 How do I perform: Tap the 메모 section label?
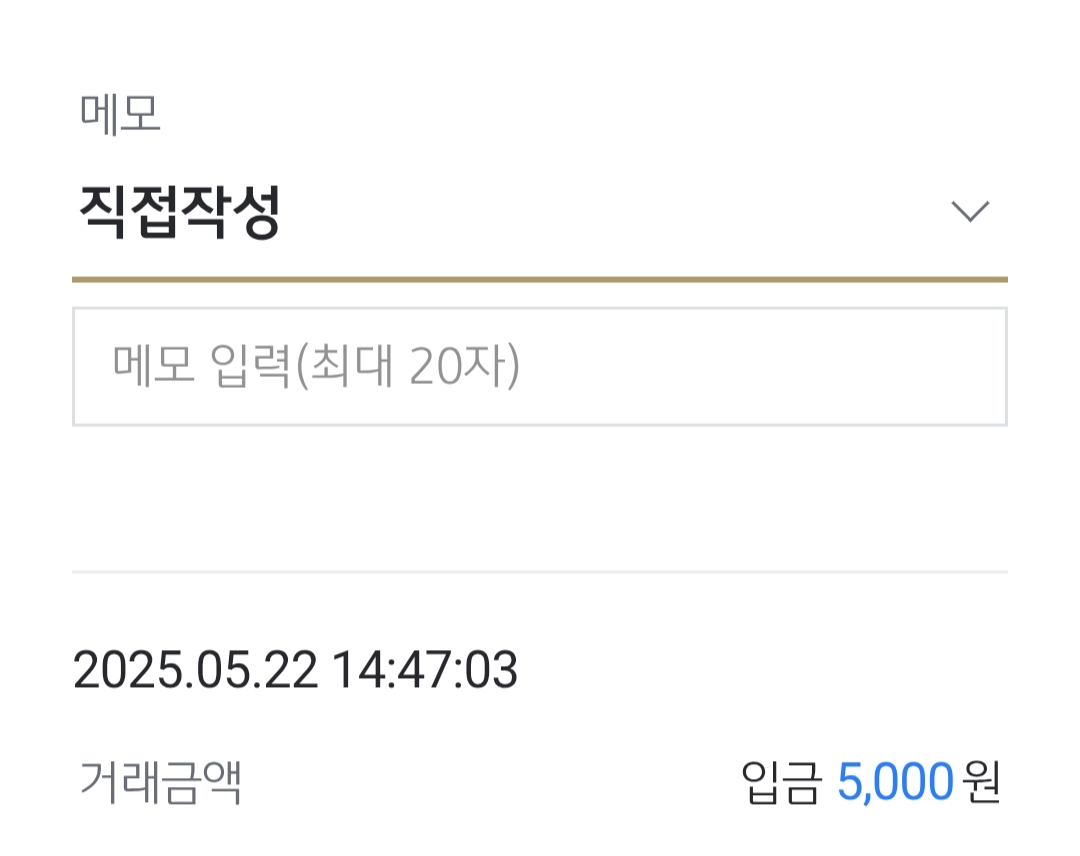(x=120, y=116)
